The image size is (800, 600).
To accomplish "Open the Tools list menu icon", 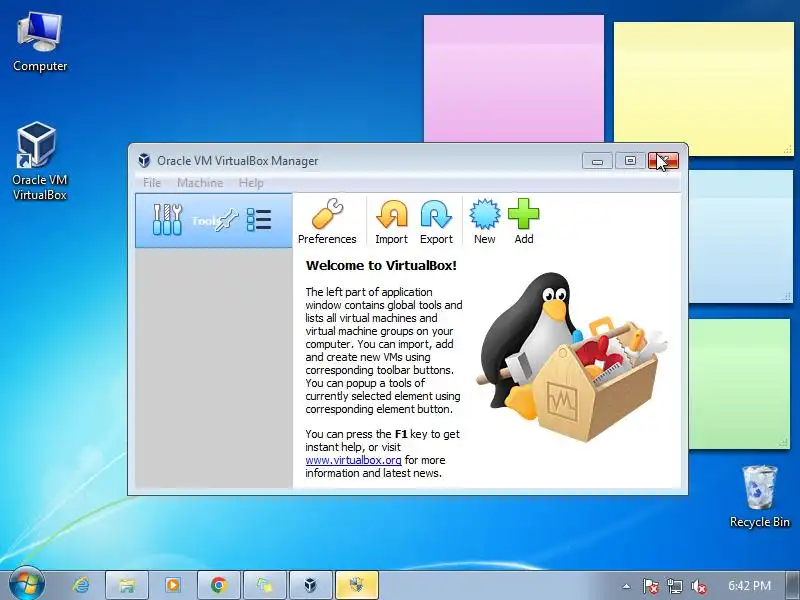I will (259, 220).
